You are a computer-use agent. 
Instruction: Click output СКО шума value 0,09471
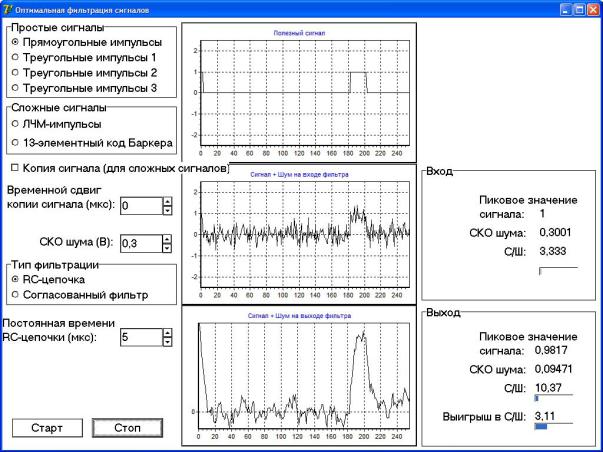[553, 369]
